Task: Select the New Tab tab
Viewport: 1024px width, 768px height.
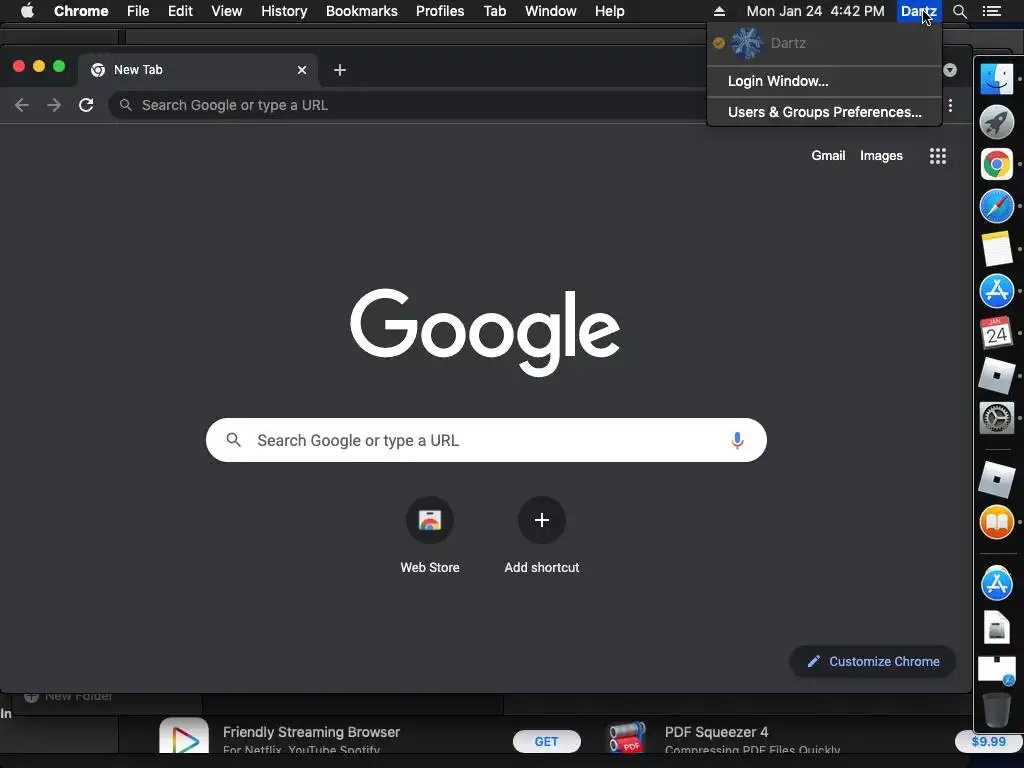Action: coord(198,70)
